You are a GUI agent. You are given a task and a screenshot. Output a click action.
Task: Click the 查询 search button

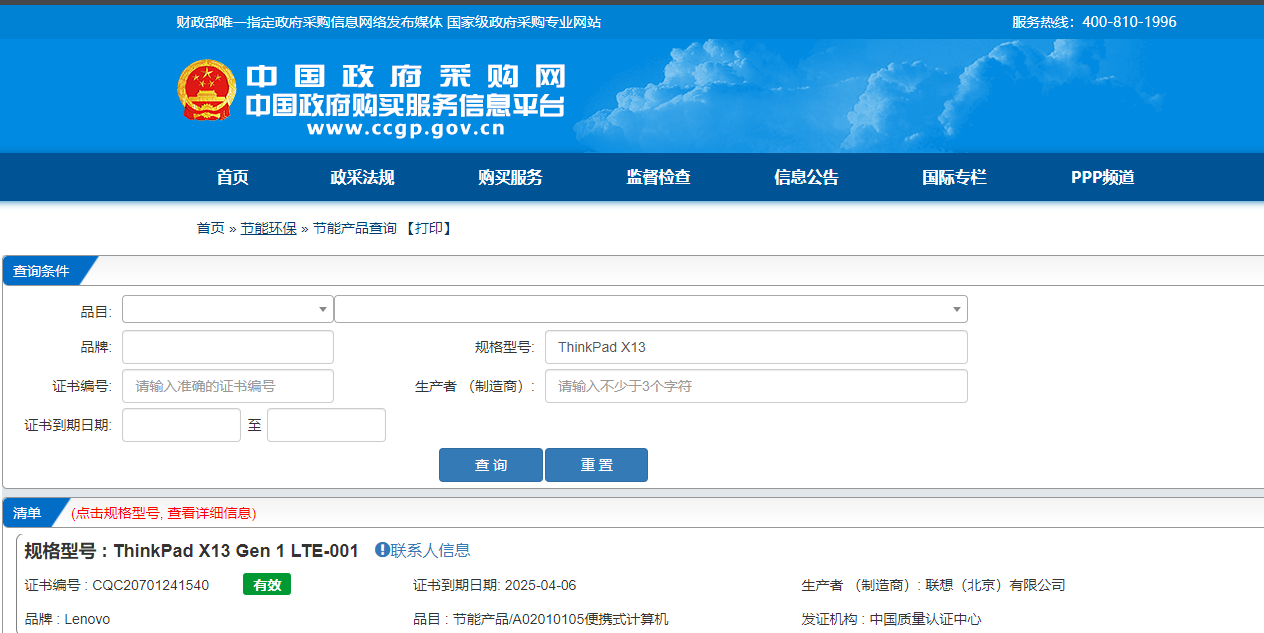coord(491,465)
